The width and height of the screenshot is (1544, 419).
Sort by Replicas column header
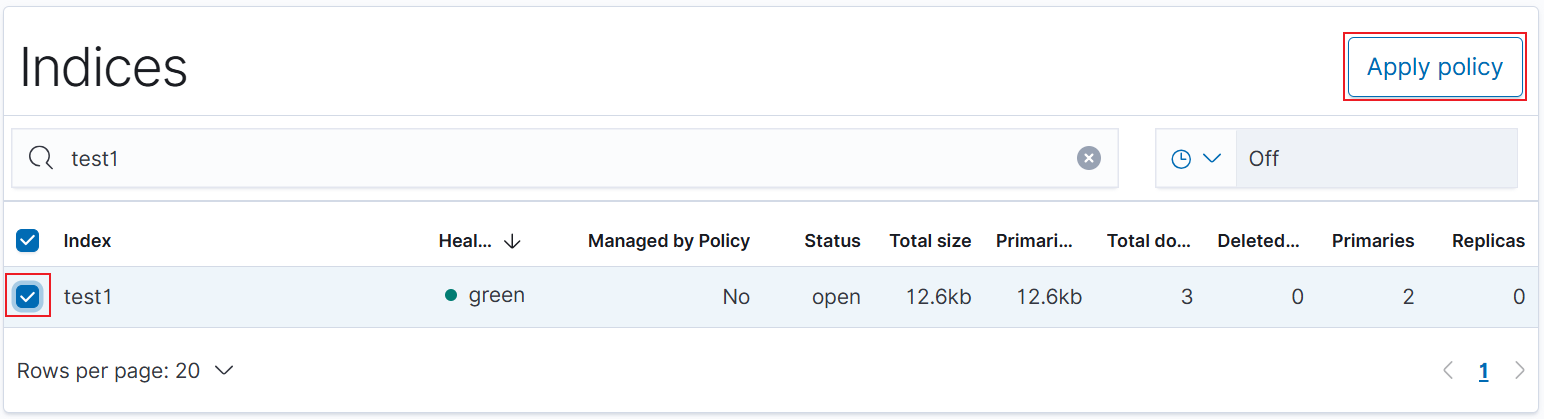(x=1488, y=241)
